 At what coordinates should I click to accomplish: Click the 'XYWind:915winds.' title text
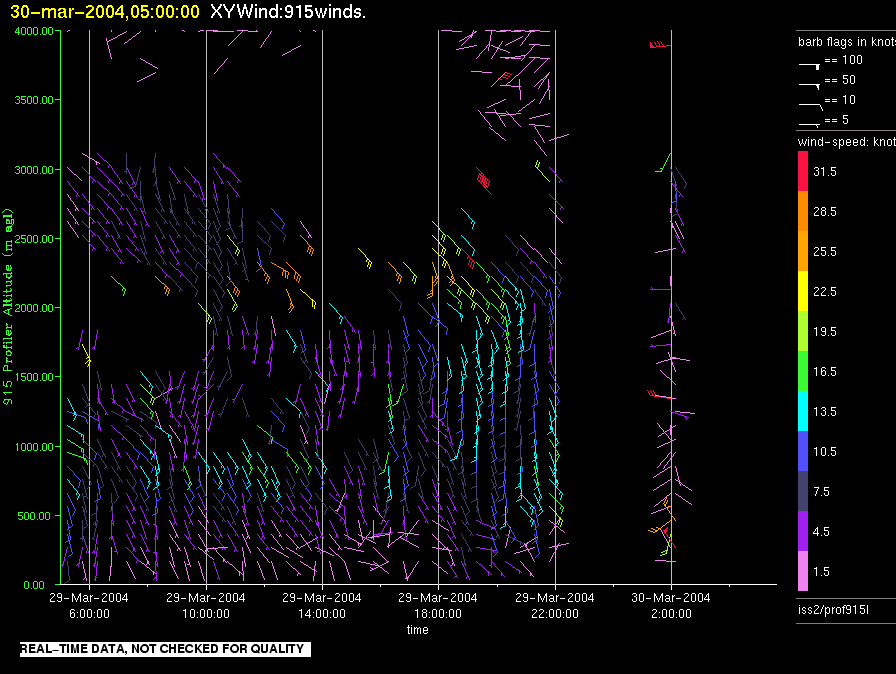(288, 12)
